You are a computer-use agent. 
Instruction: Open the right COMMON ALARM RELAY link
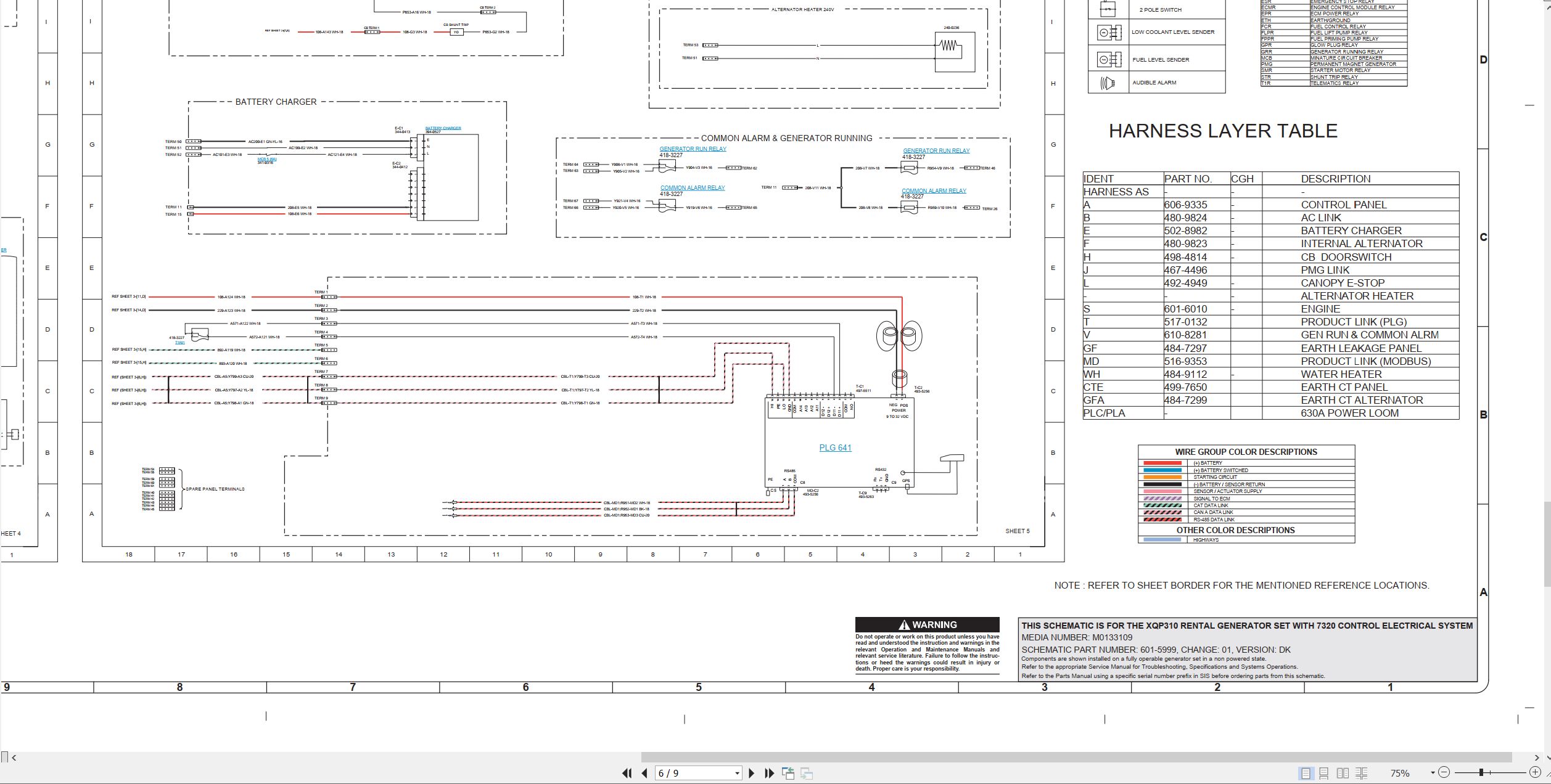(x=934, y=191)
